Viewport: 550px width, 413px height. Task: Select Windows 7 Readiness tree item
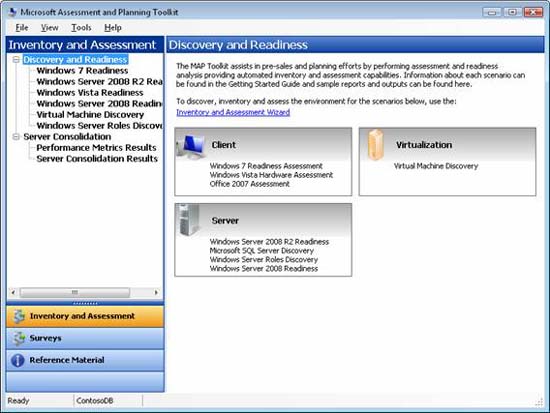82,71
